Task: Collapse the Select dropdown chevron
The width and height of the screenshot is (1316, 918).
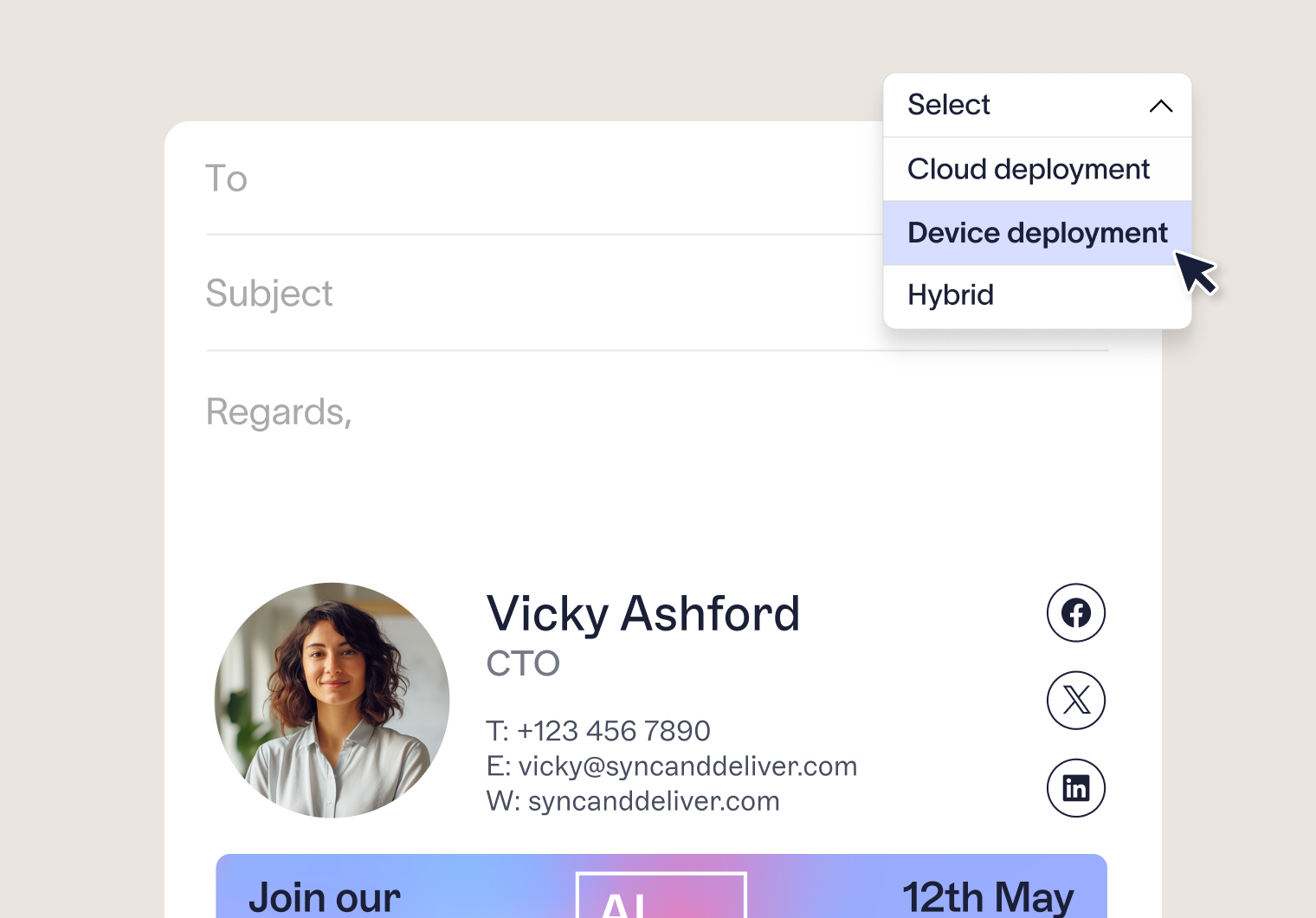Action: click(1160, 106)
